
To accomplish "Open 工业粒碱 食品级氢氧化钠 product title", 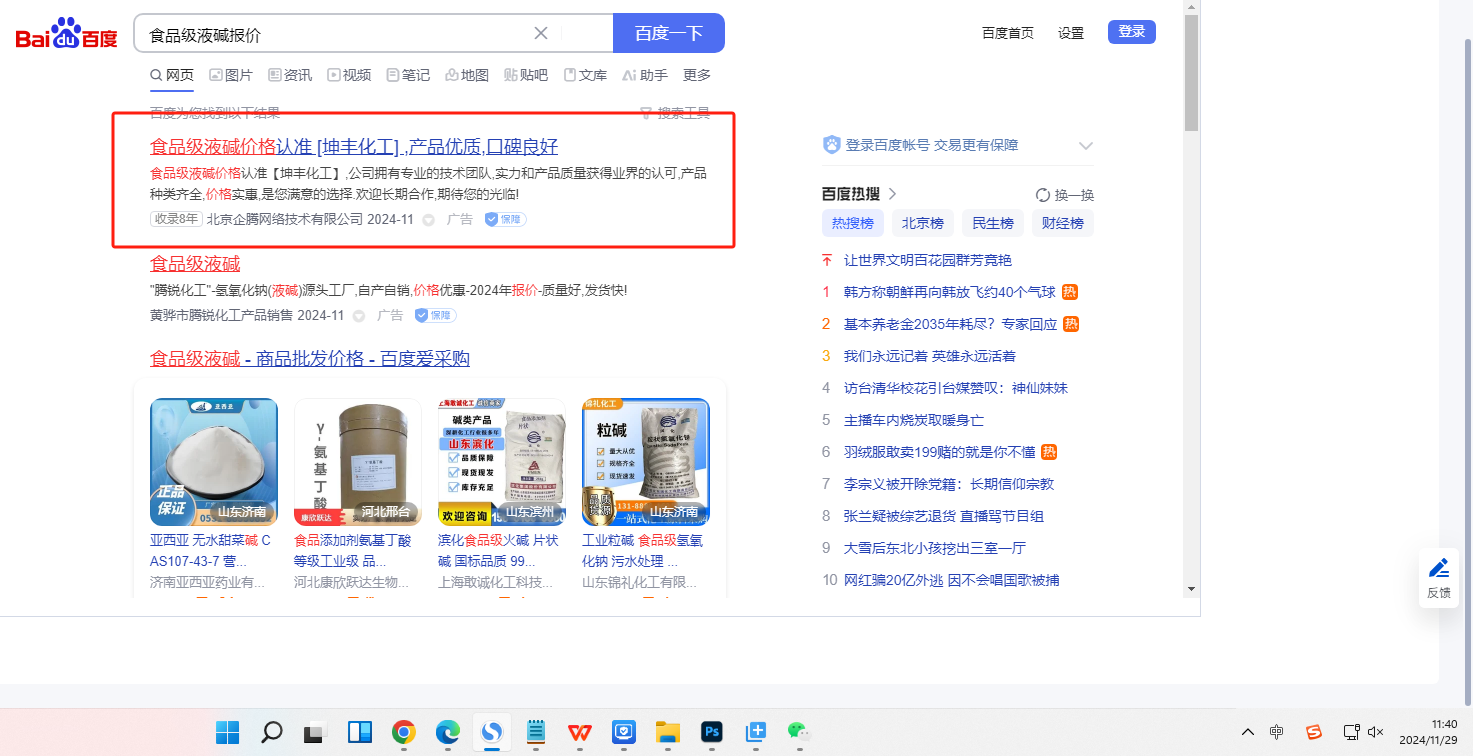I will click(642, 550).
